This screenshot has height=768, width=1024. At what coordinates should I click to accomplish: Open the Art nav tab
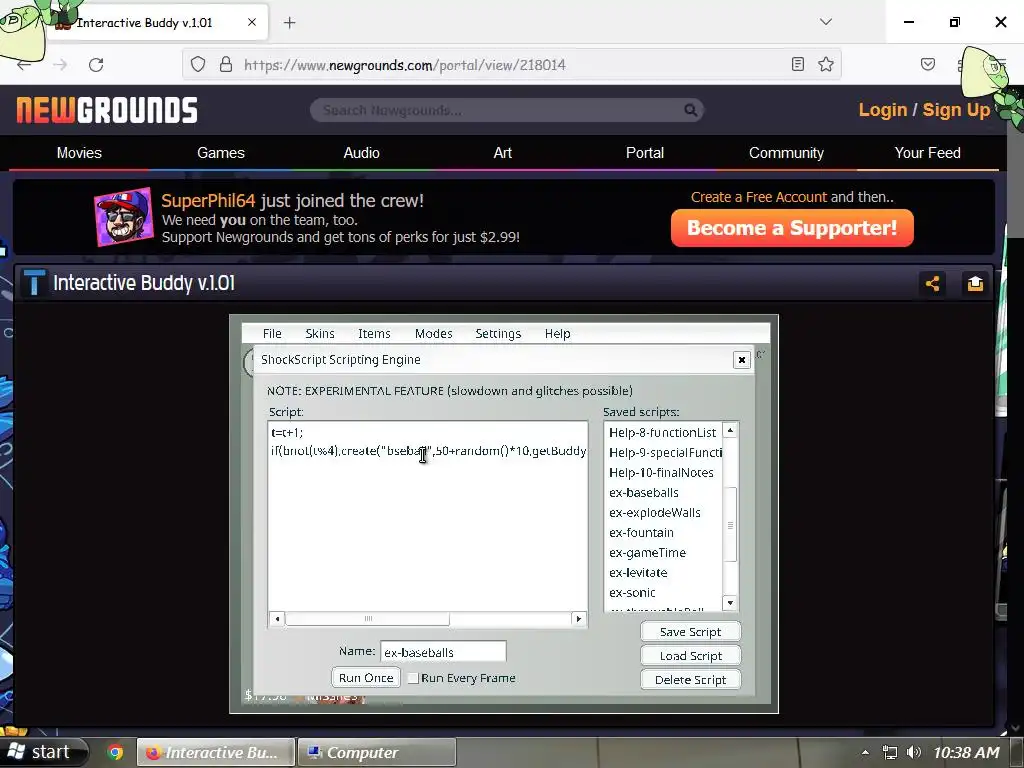tap(503, 153)
